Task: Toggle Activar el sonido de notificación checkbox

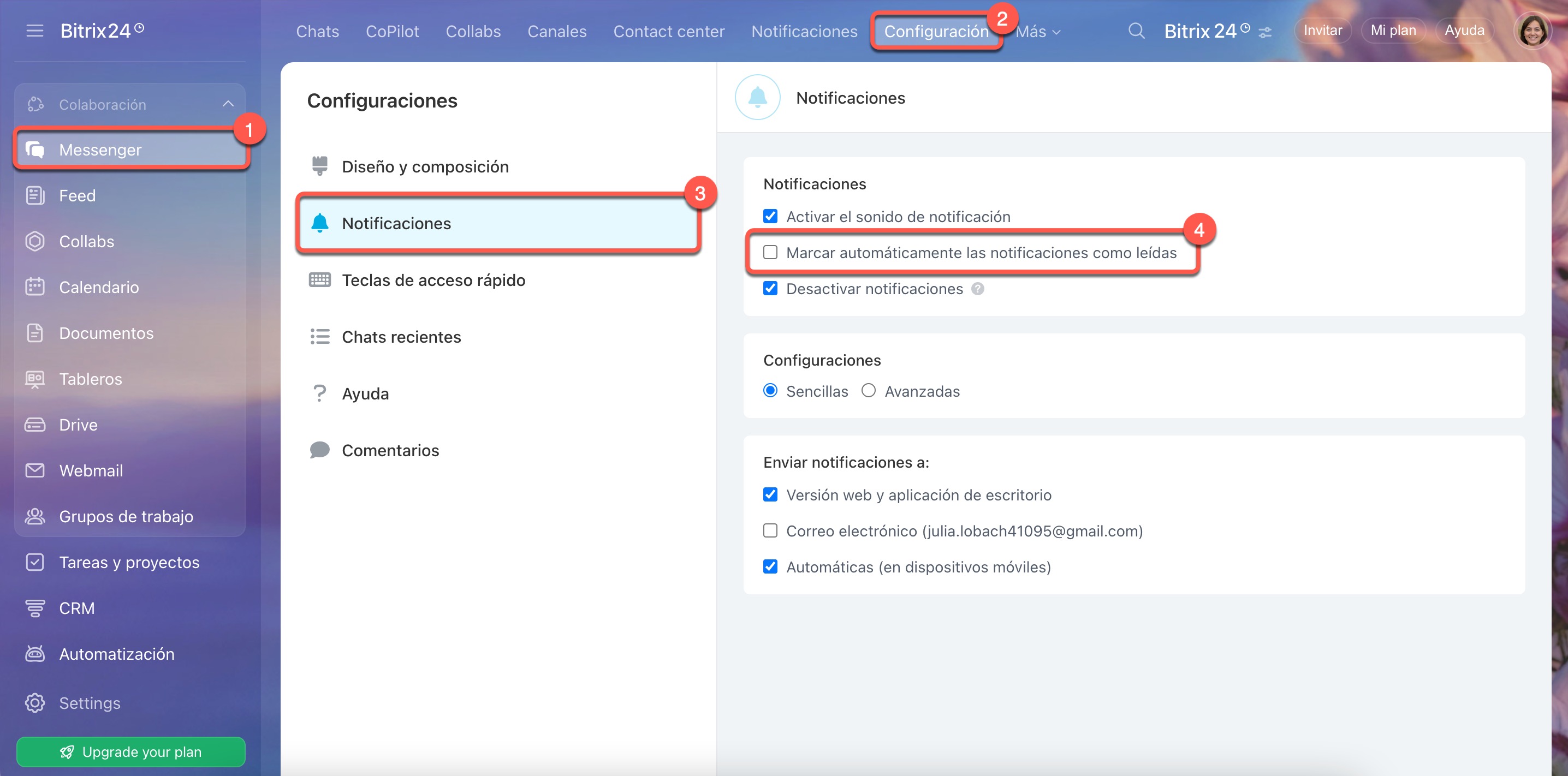Action: (770, 216)
